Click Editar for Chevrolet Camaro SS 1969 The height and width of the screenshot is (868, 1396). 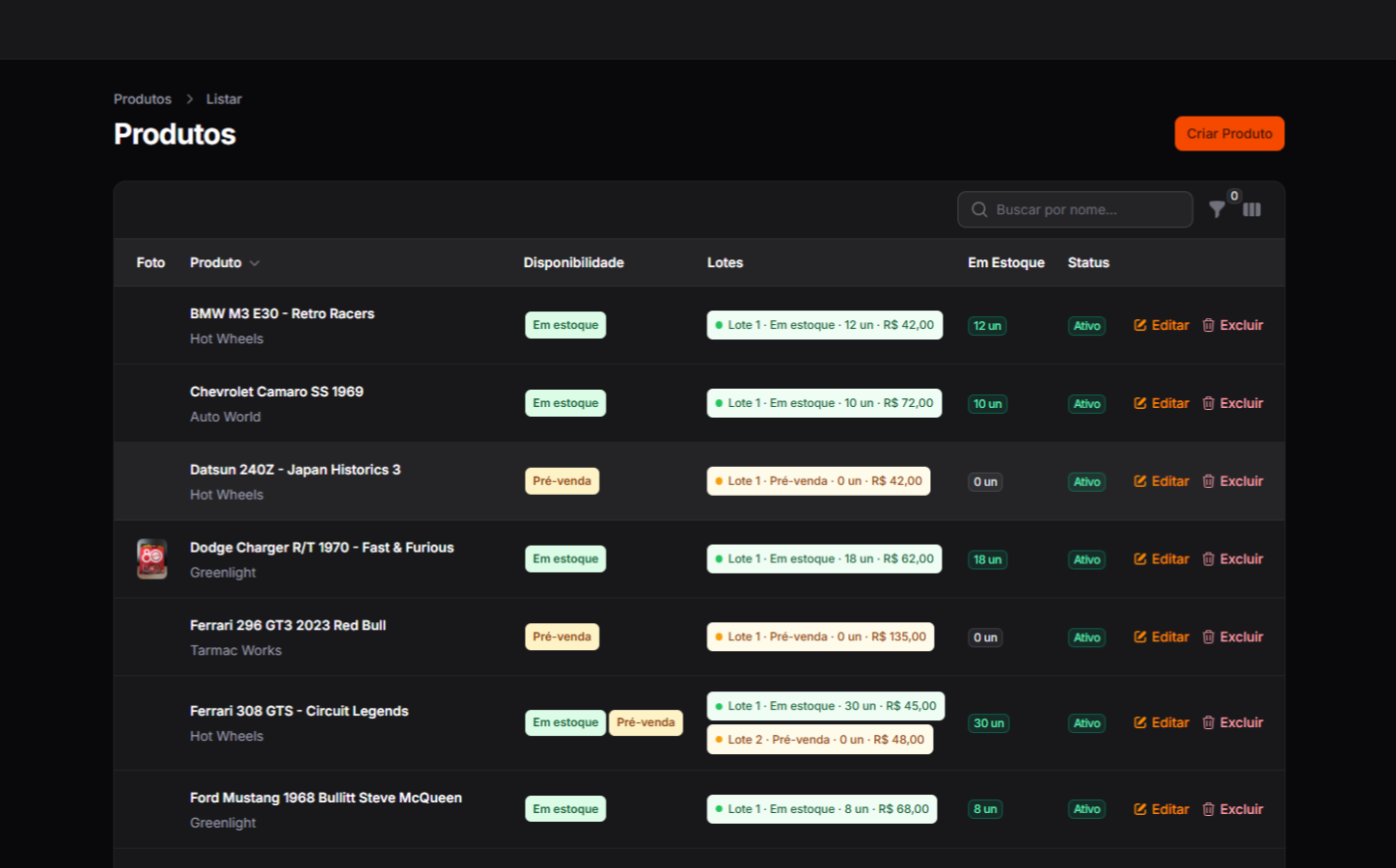[1162, 403]
